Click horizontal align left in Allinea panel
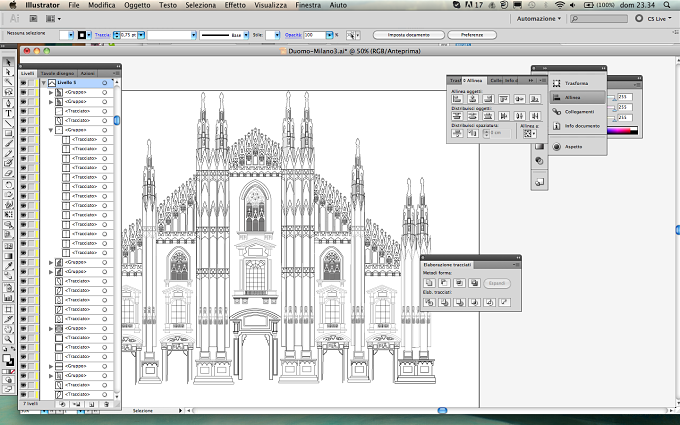Viewport: 680px width, 425px height. click(x=457, y=99)
